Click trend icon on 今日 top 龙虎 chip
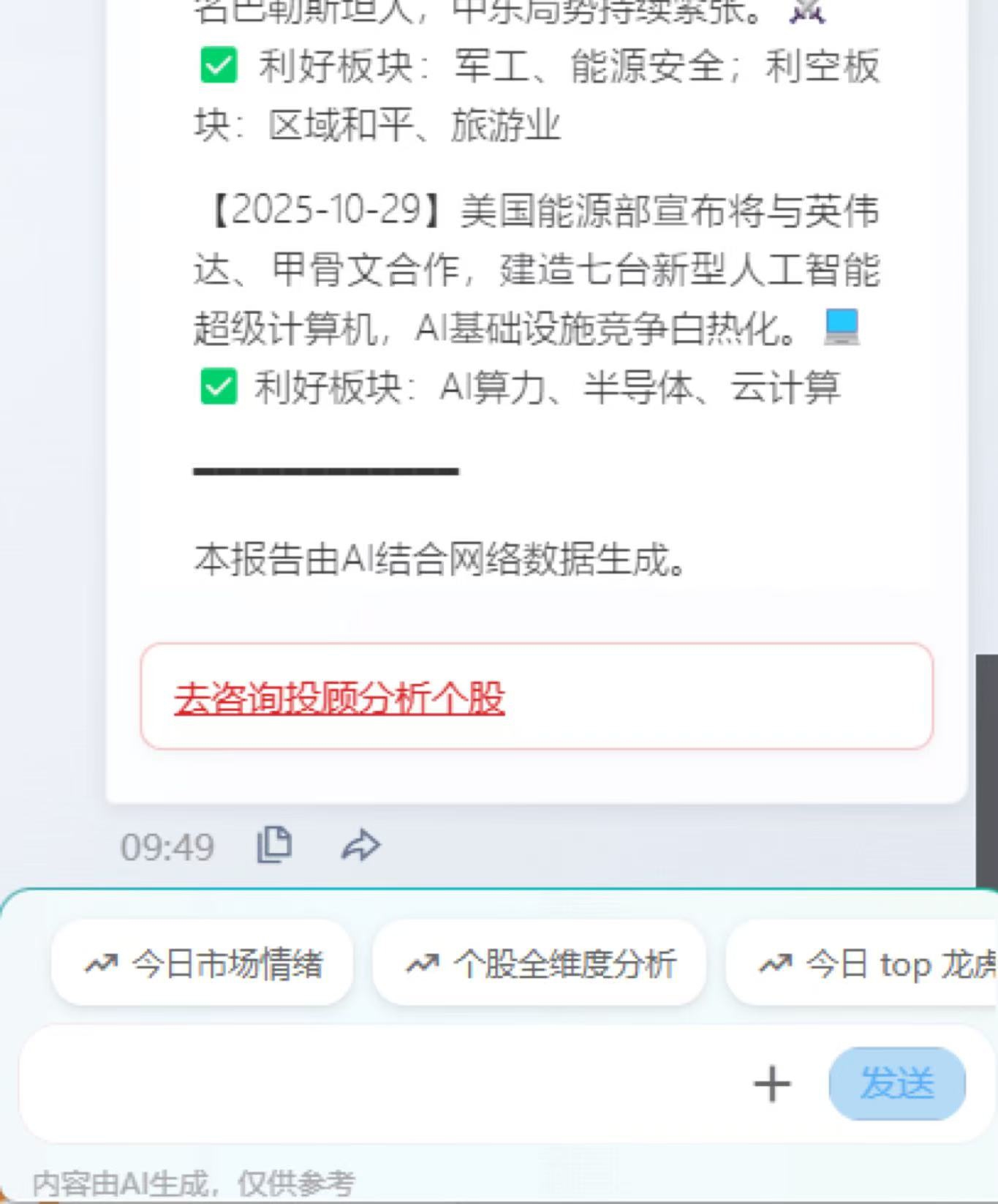 [776, 963]
